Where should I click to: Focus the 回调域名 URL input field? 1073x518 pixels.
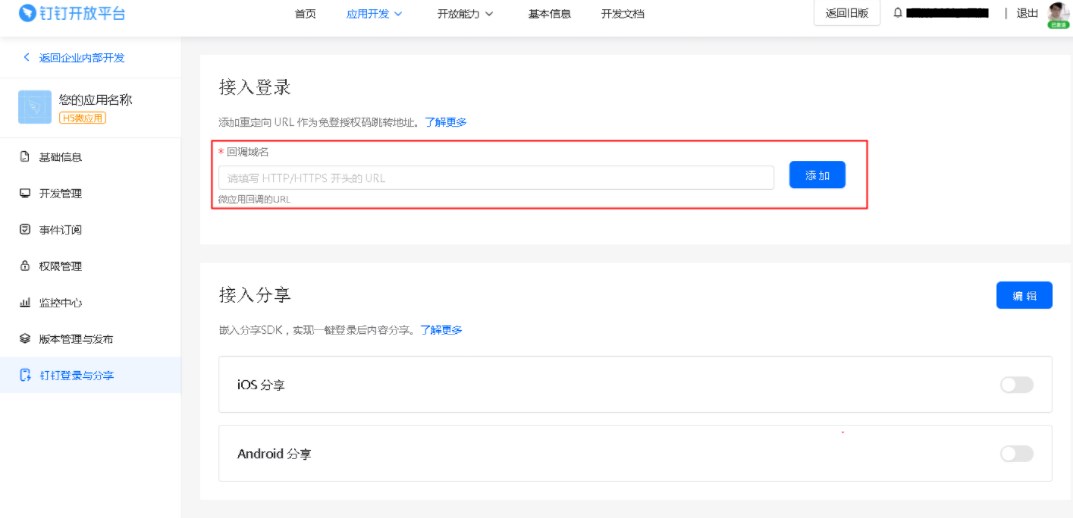click(496, 178)
